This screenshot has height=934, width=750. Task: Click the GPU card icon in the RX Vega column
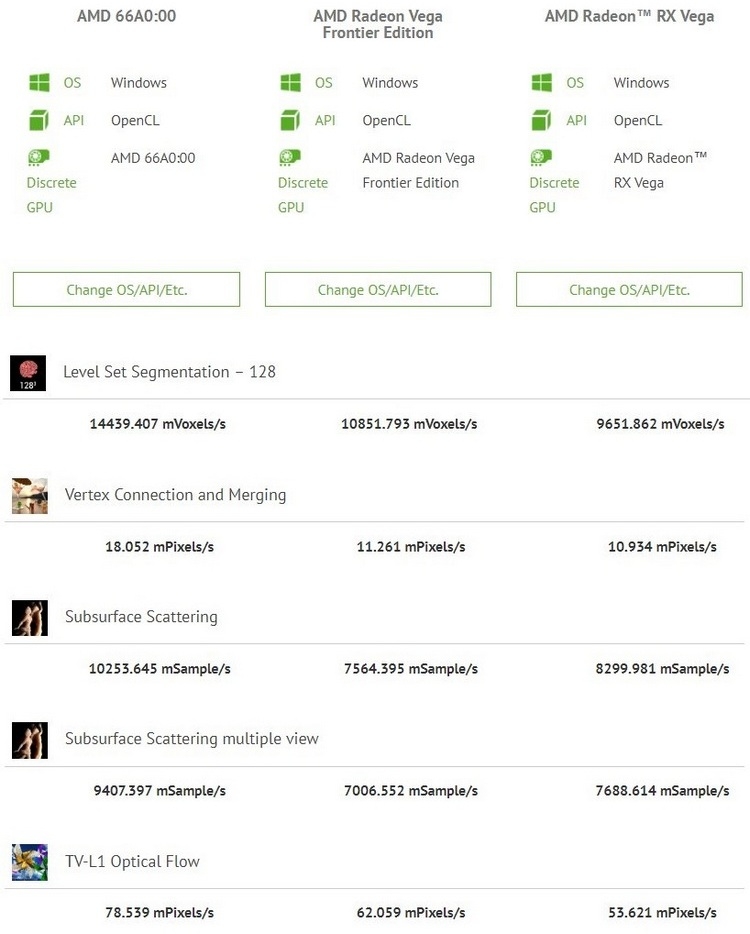pos(542,158)
